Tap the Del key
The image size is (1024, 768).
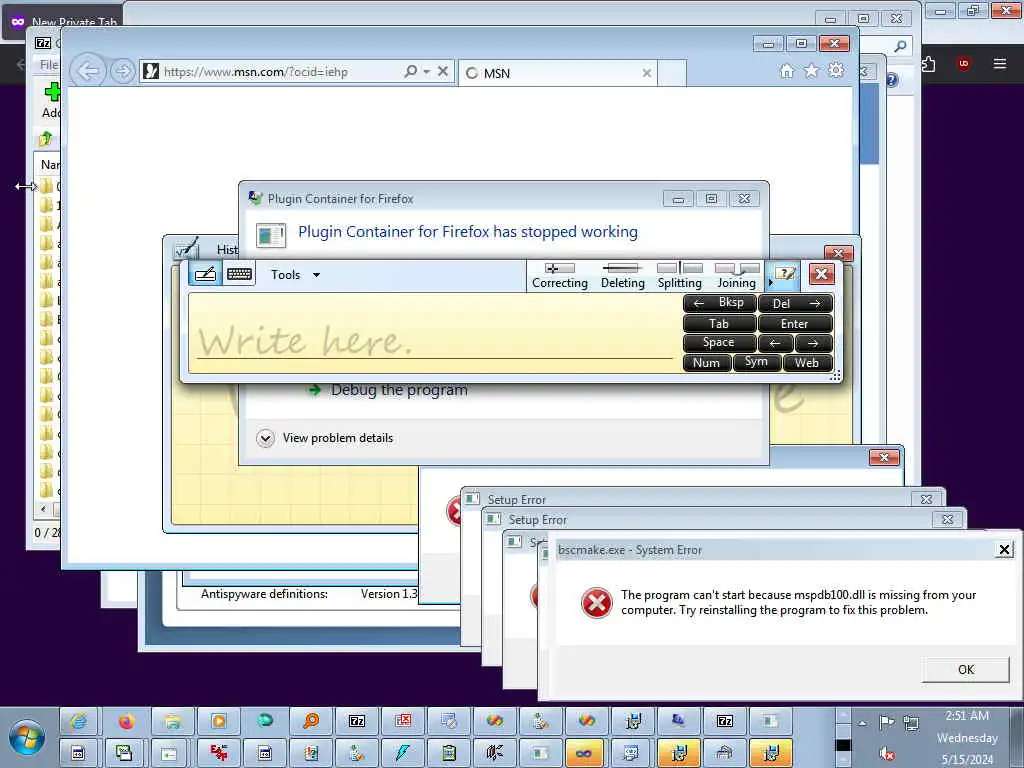795,303
